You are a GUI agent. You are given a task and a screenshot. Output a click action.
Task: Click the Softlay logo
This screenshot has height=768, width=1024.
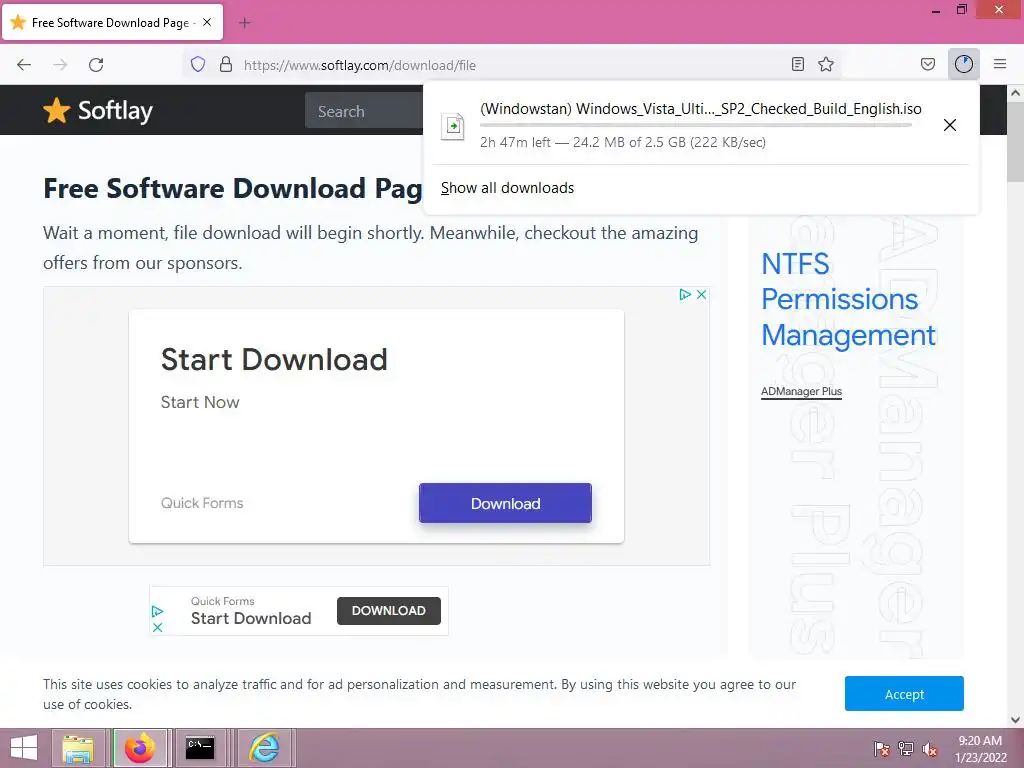click(x=98, y=110)
